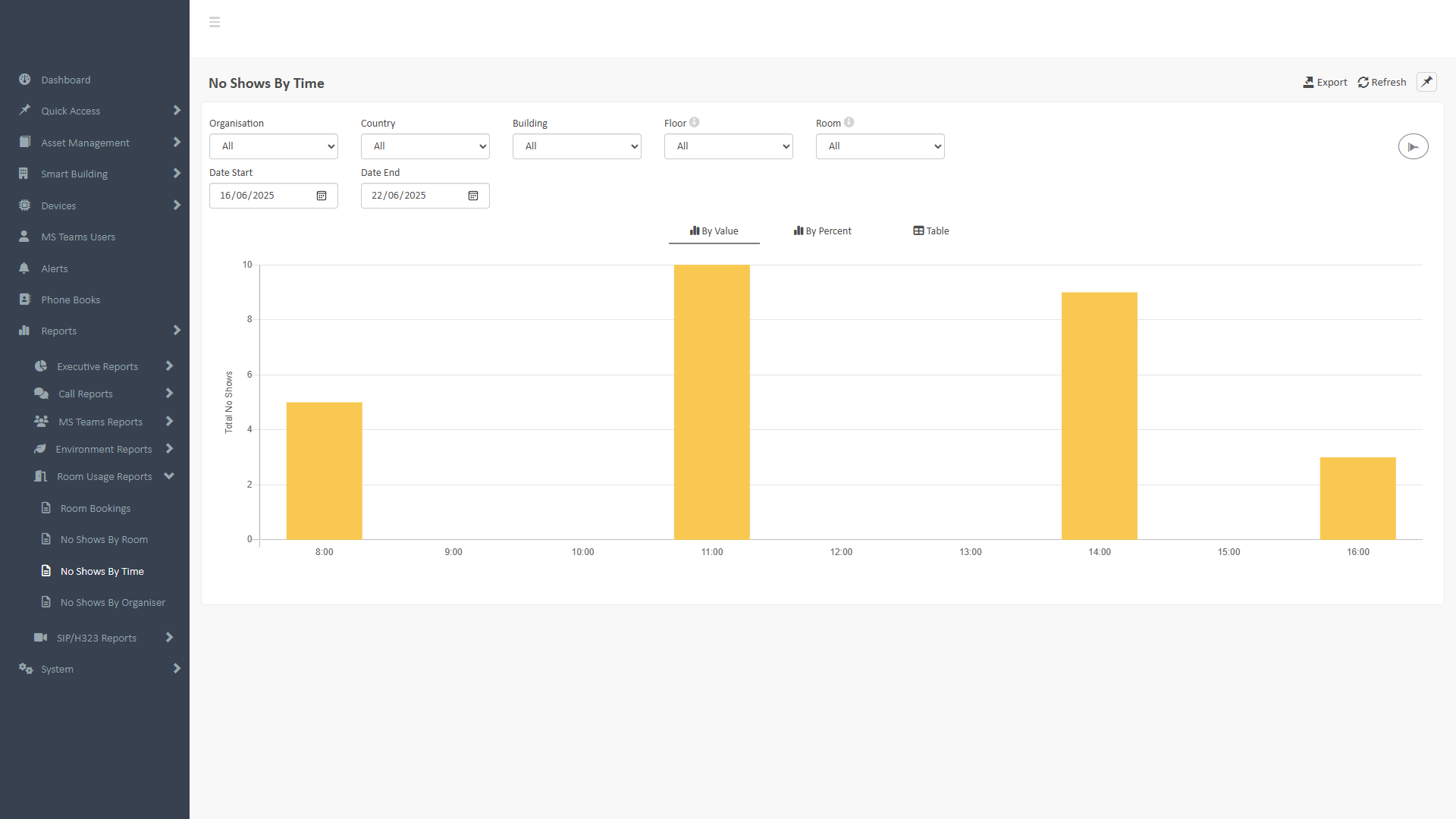
Task: Open No Shows By Organiser report
Action: click(x=112, y=603)
